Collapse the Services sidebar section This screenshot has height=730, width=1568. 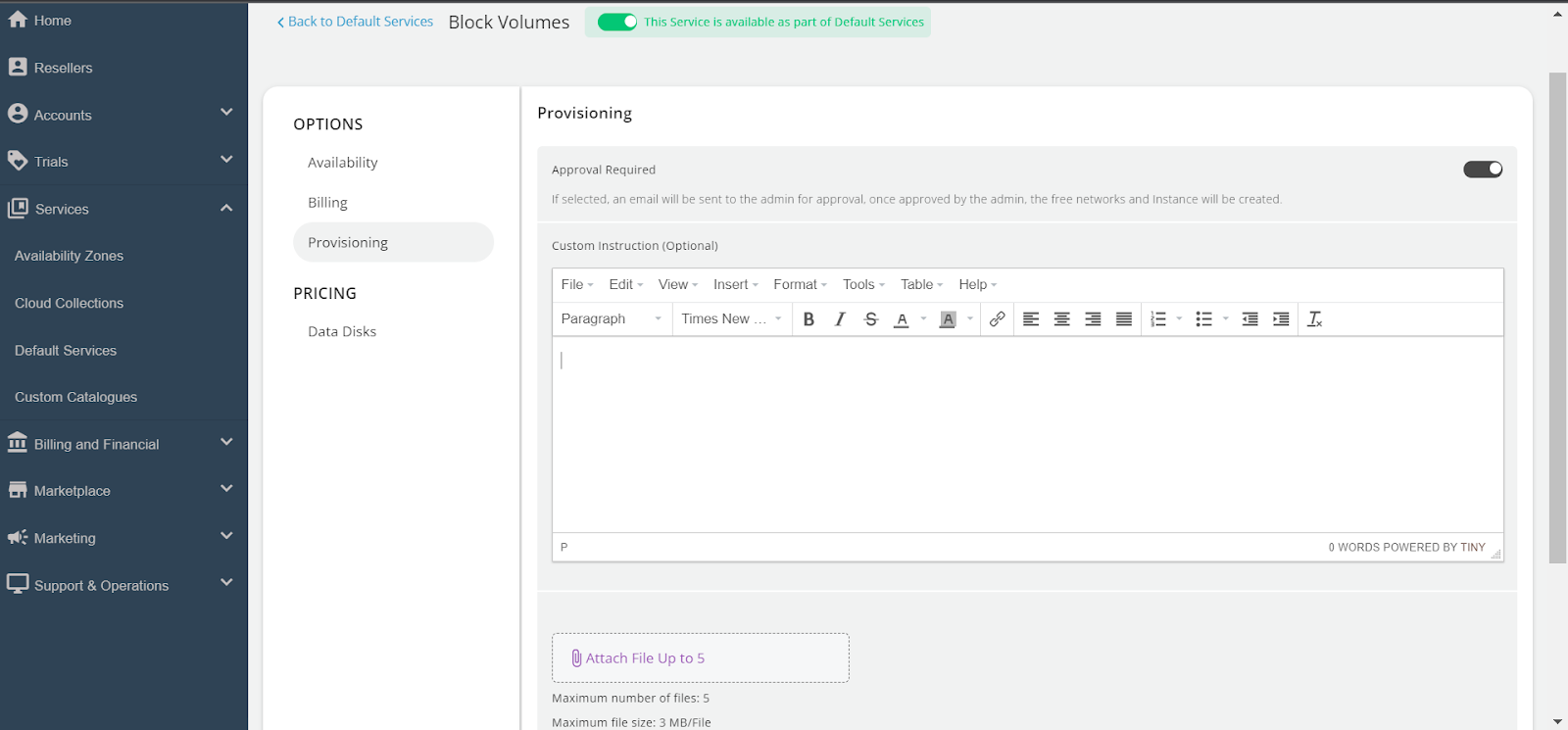point(226,208)
